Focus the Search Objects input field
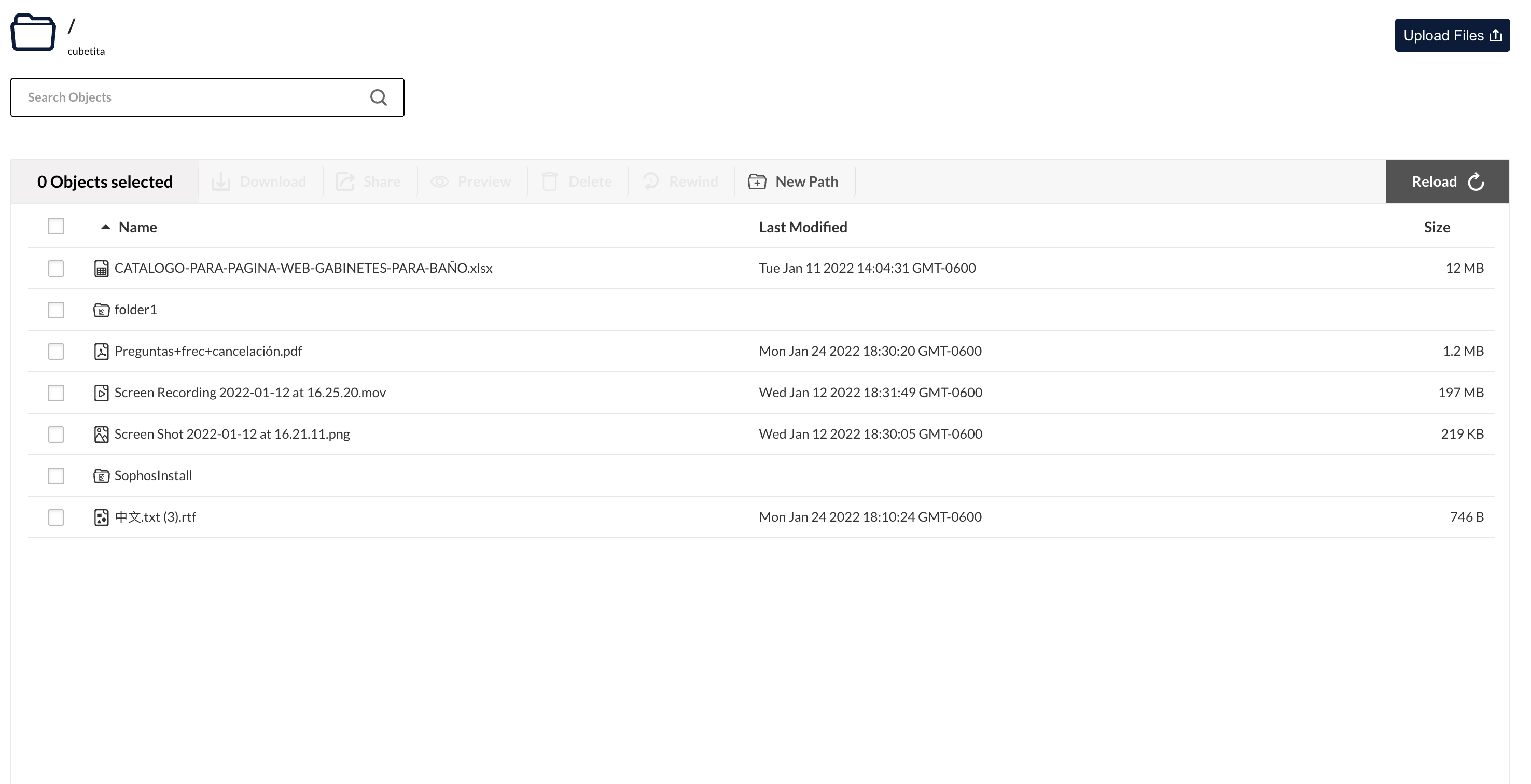Viewport: 1531px width, 784px height. click(190, 97)
